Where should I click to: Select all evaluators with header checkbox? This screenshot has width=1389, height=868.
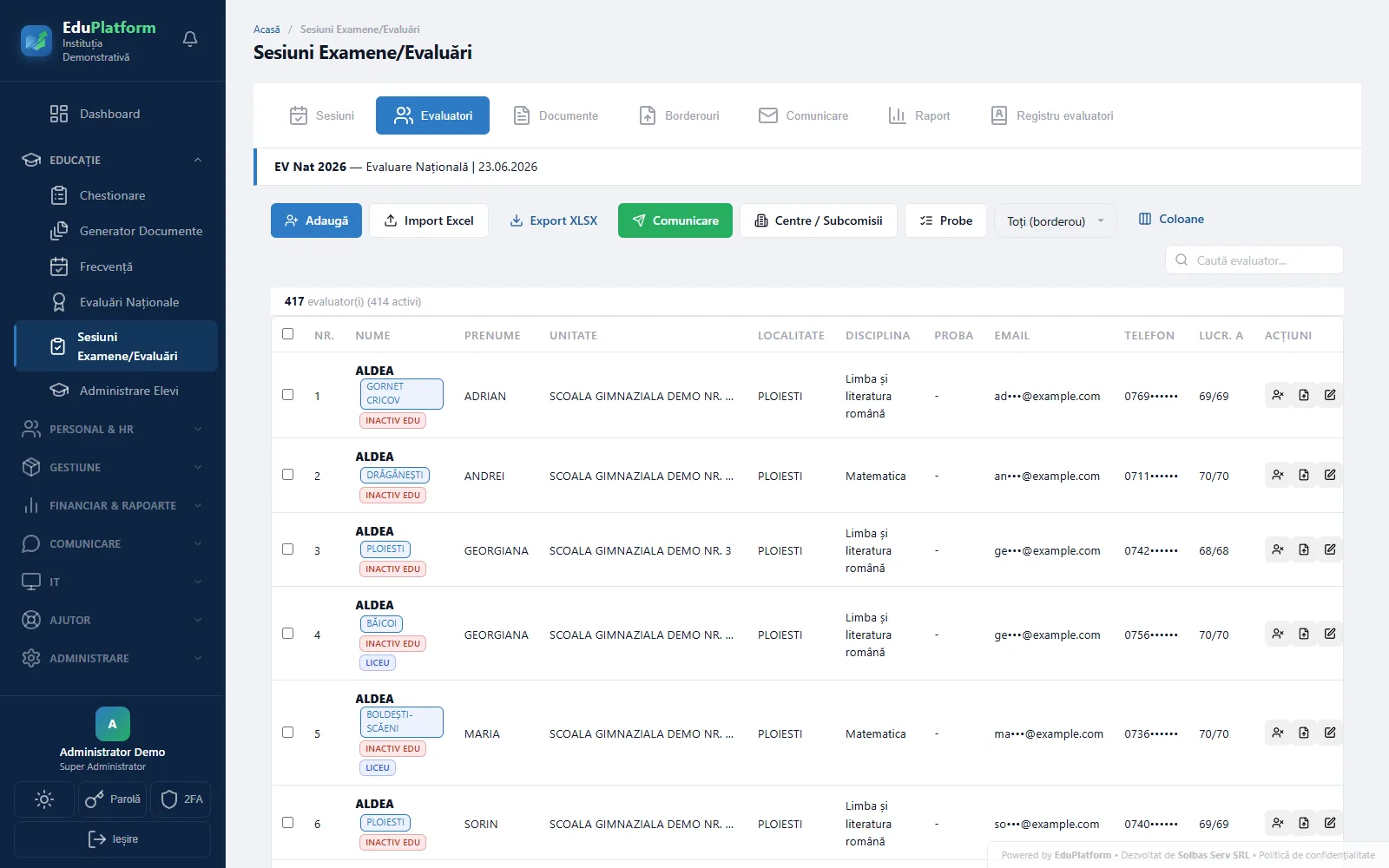288,334
